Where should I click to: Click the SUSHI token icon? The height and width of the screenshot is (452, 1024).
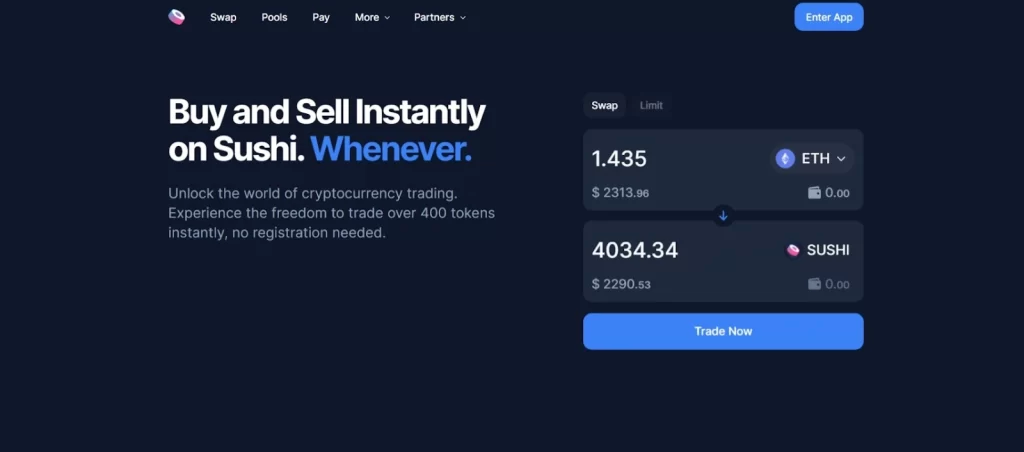(793, 250)
